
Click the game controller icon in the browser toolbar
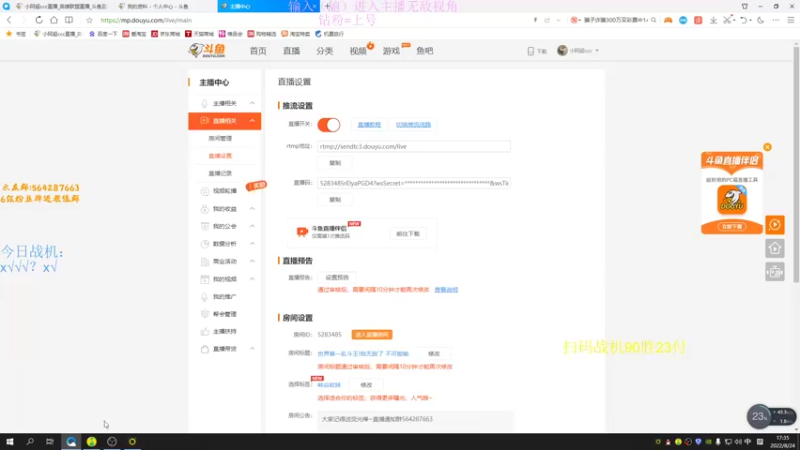668,20
